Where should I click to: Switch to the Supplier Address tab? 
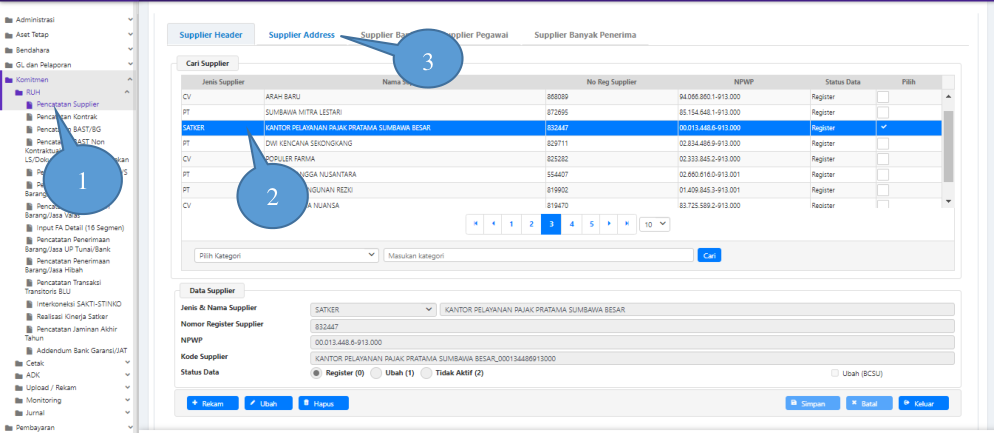pyautogui.click(x=301, y=35)
